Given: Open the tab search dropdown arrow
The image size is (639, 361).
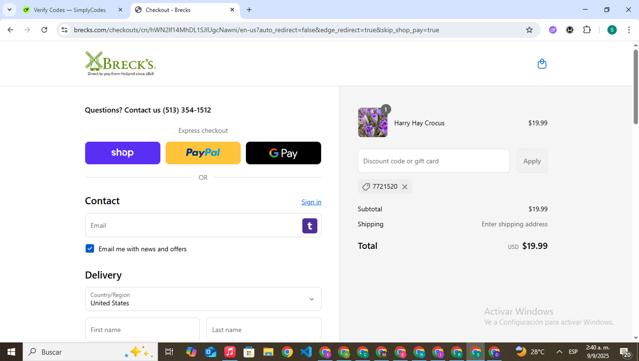Looking at the screenshot, I should pos(9,9).
